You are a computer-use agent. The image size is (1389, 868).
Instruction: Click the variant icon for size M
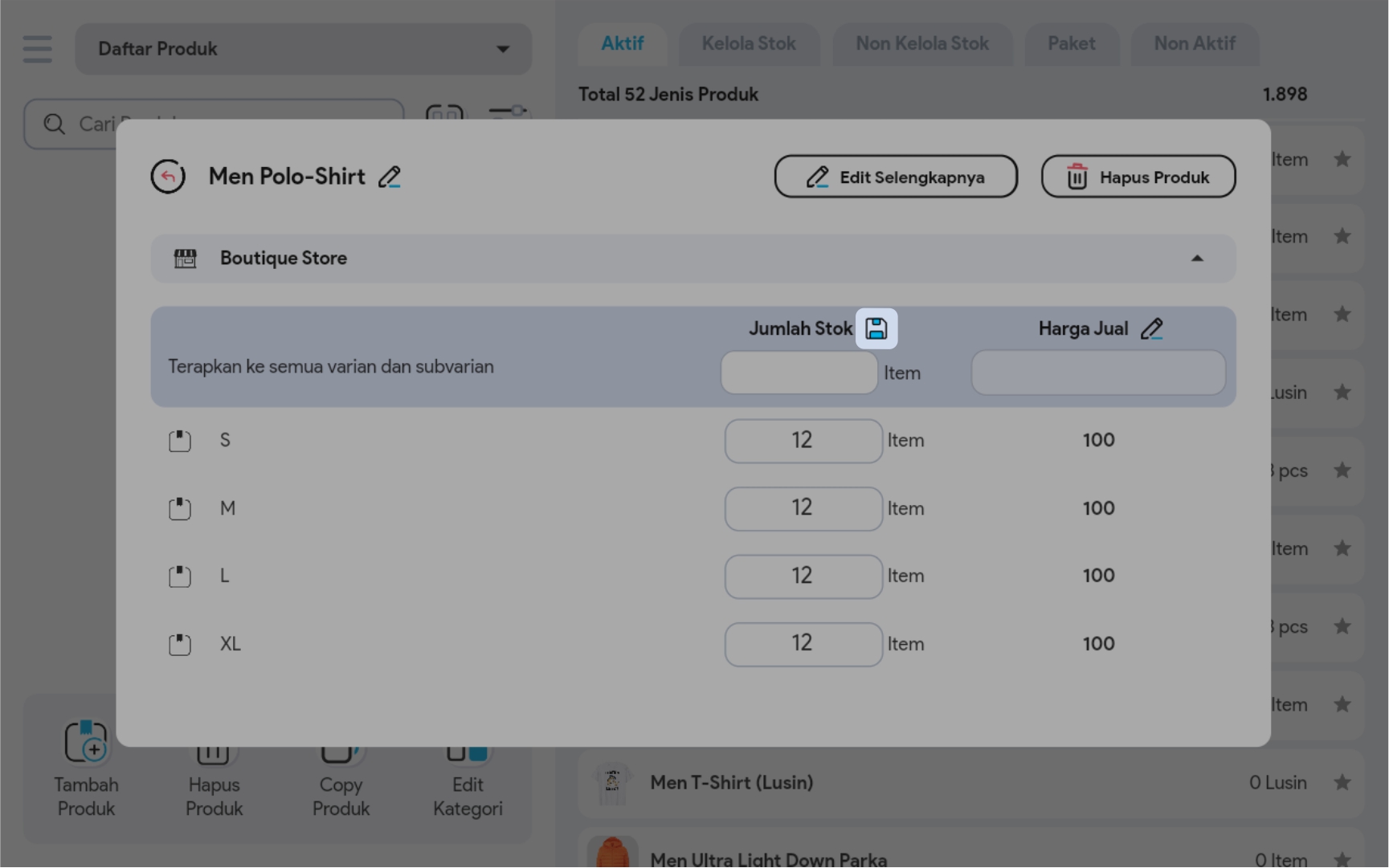point(180,509)
